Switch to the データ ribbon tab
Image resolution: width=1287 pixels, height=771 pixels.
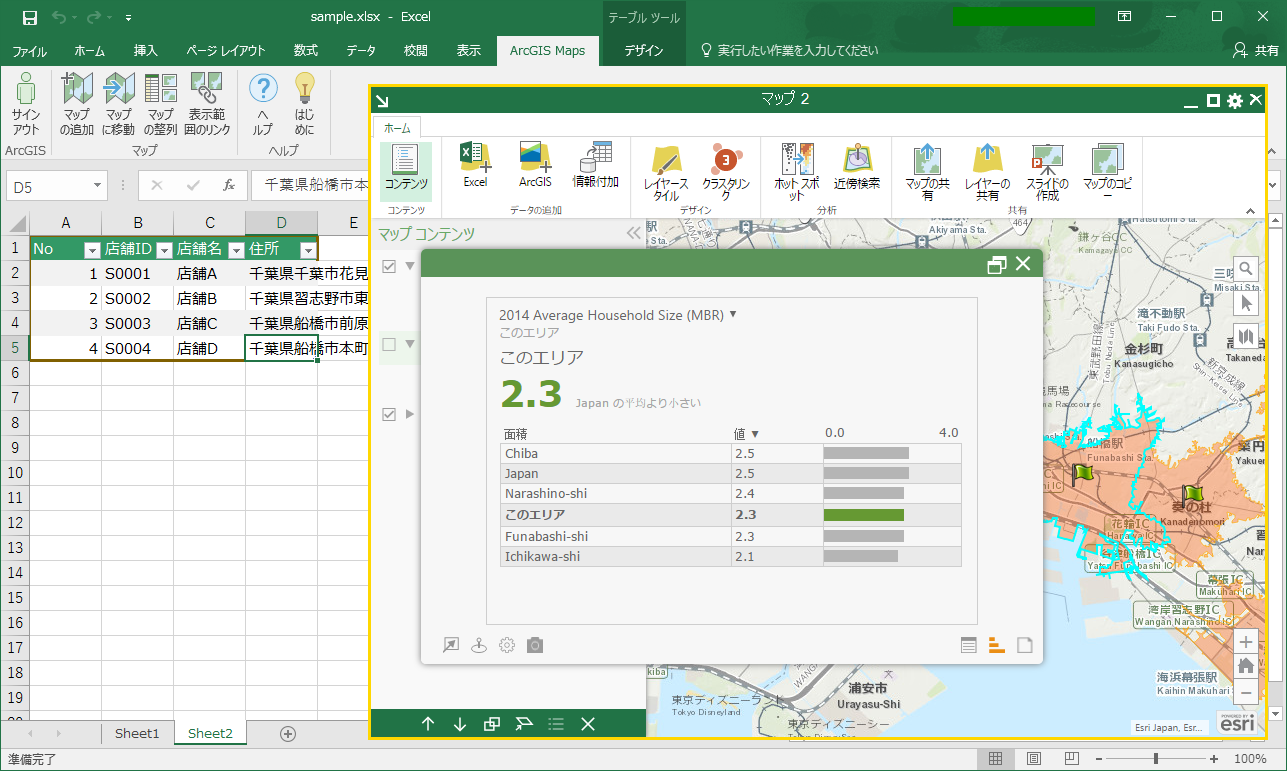pyautogui.click(x=361, y=51)
